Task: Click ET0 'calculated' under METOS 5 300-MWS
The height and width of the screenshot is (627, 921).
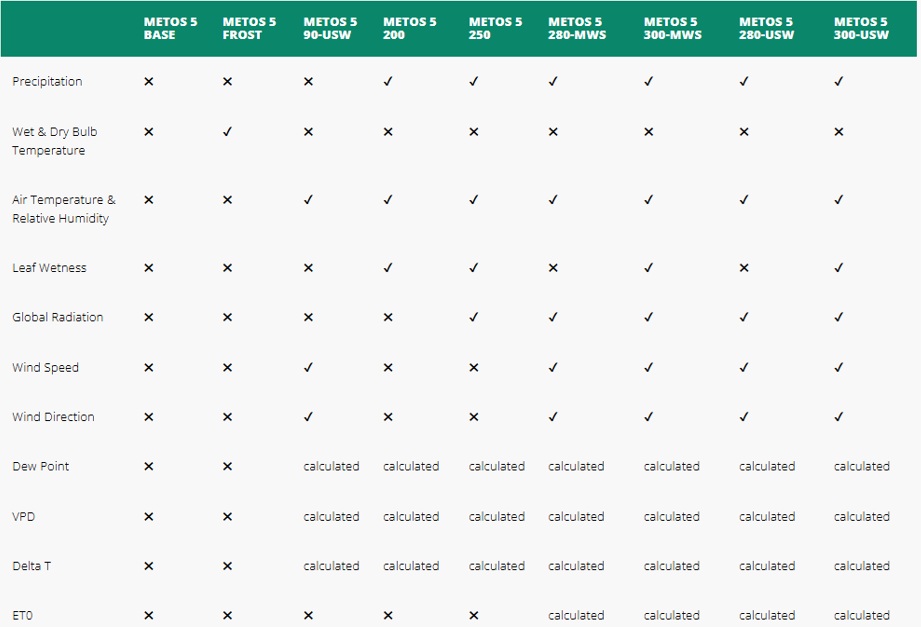Action: coord(672,615)
